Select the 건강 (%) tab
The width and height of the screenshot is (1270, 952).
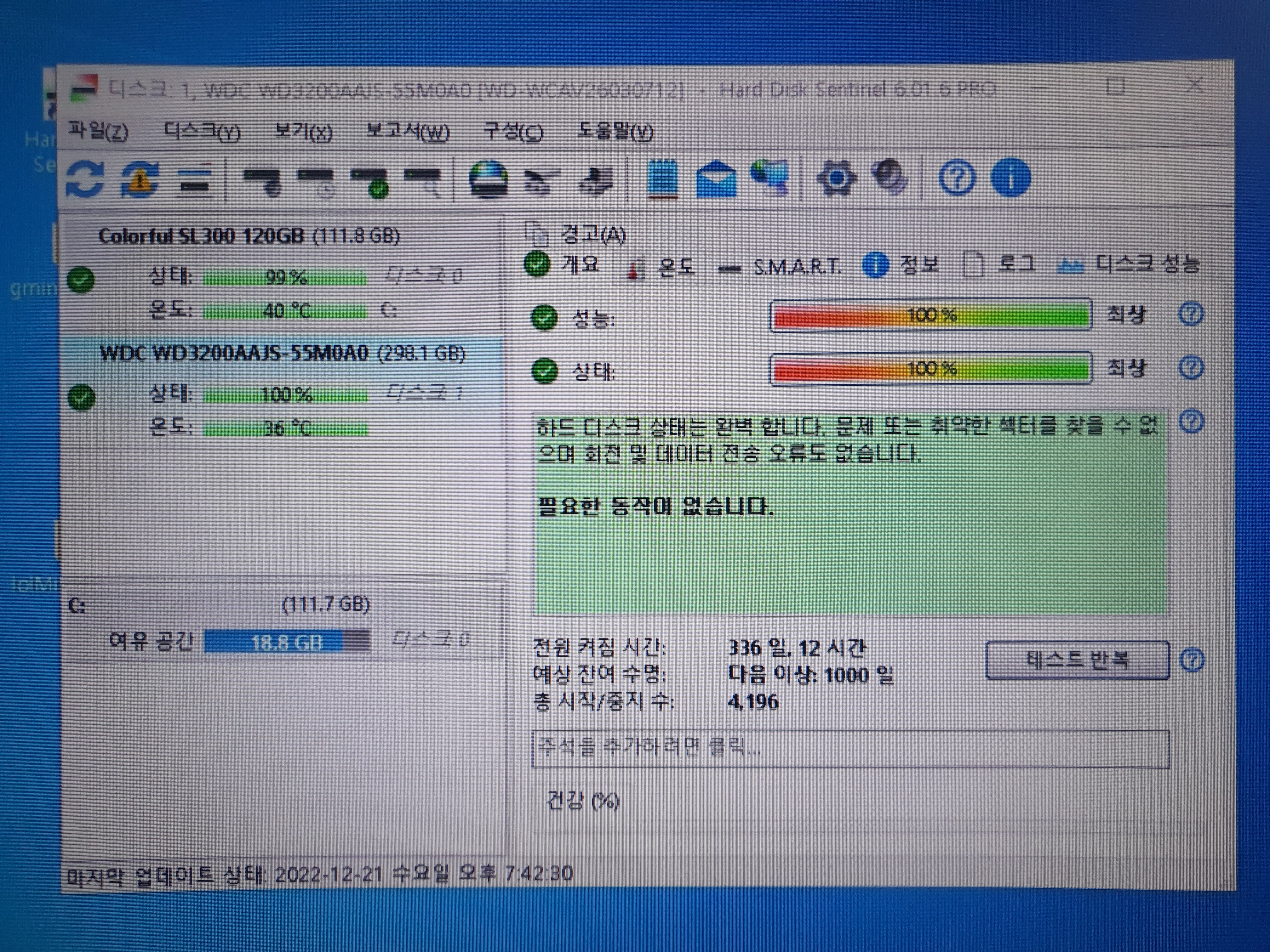(x=583, y=801)
